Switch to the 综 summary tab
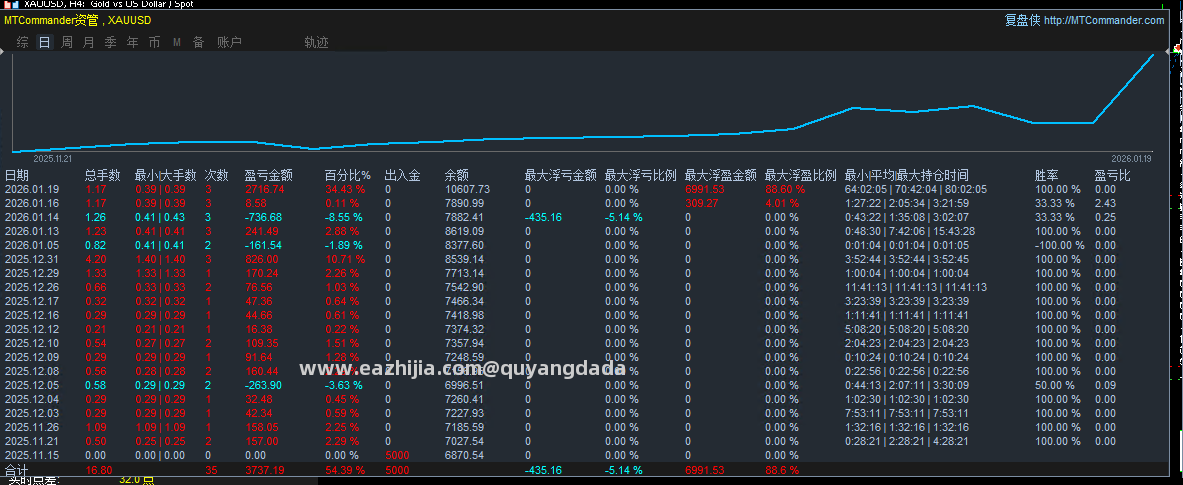Image resolution: width=1183 pixels, height=485 pixels. click(23, 43)
